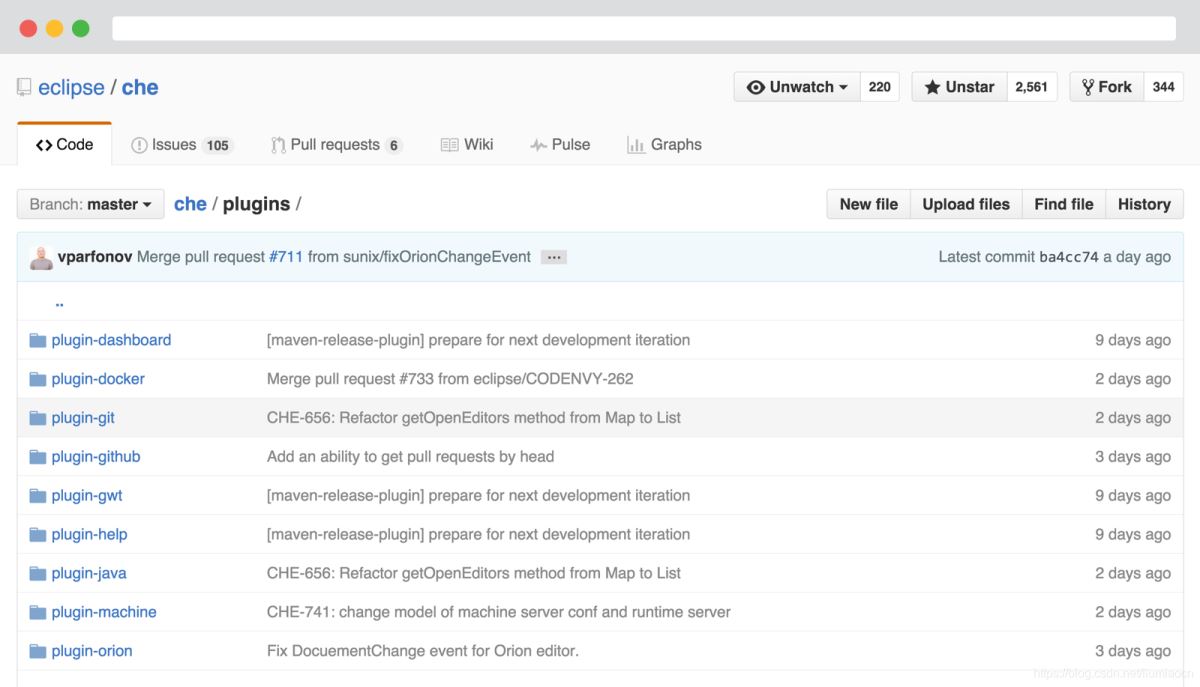Fork the che repository
Screen dimensions: 1200x687
[1106, 87]
